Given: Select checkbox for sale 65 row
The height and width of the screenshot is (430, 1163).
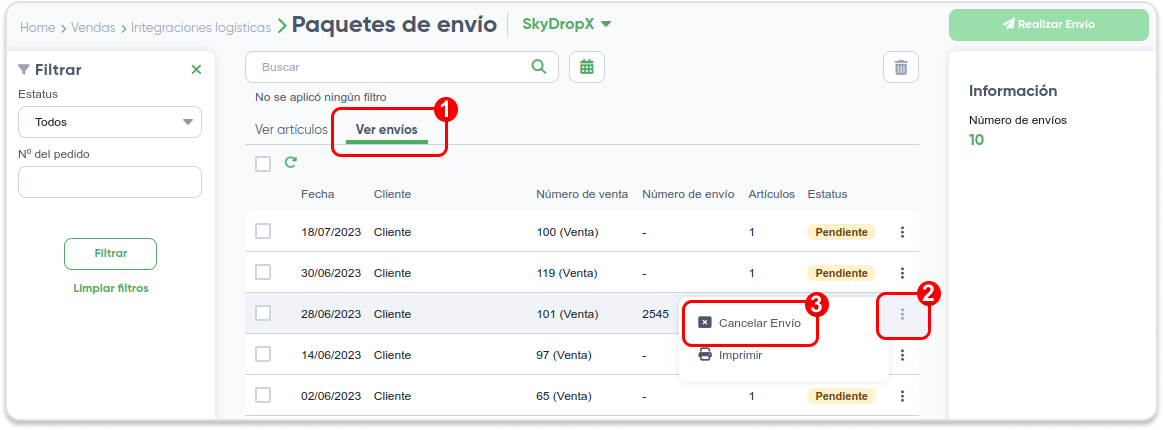Looking at the screenshot, I should [263, 395].
